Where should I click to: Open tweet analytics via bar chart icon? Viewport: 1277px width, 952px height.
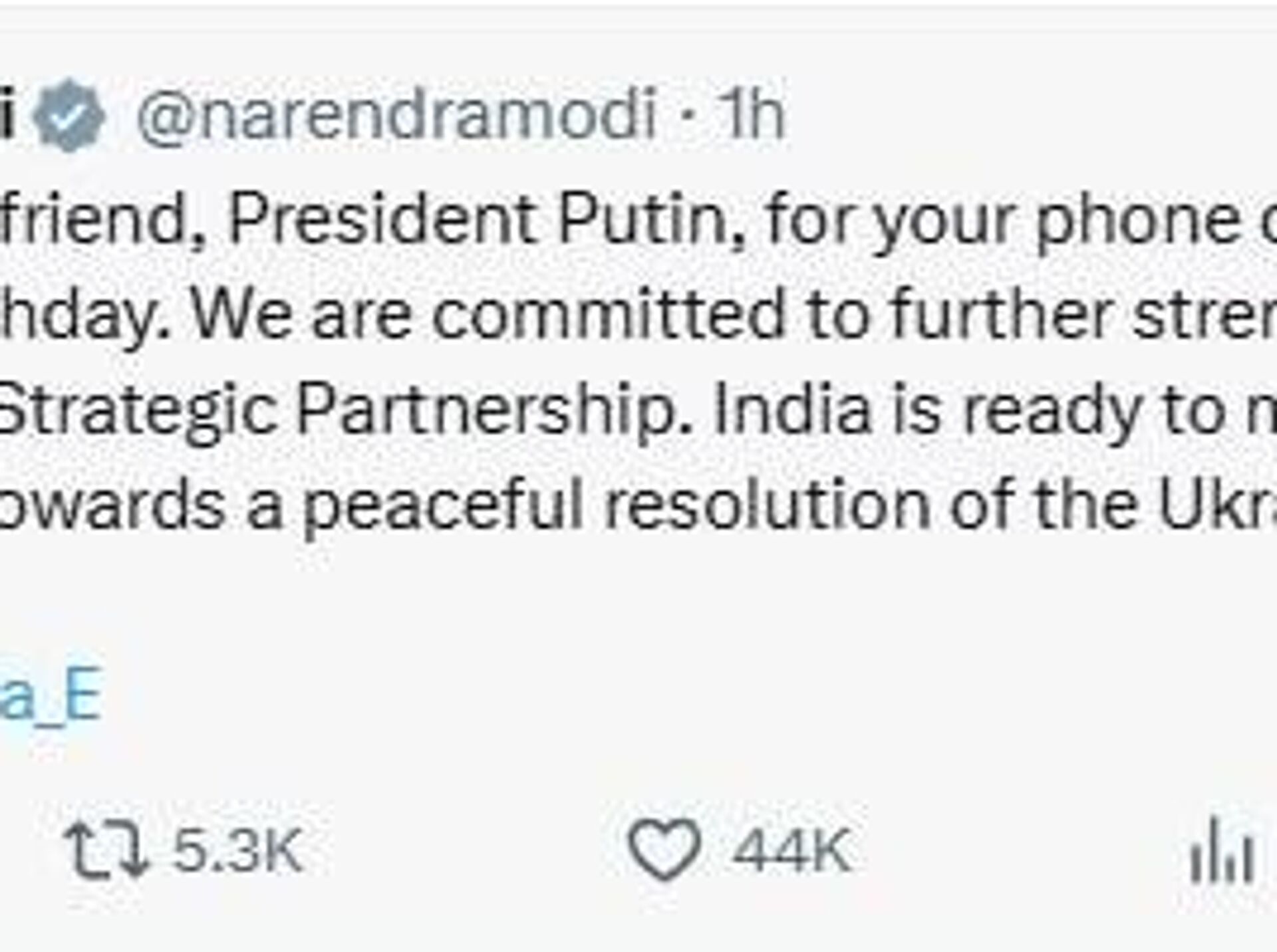click(1221, 850)
